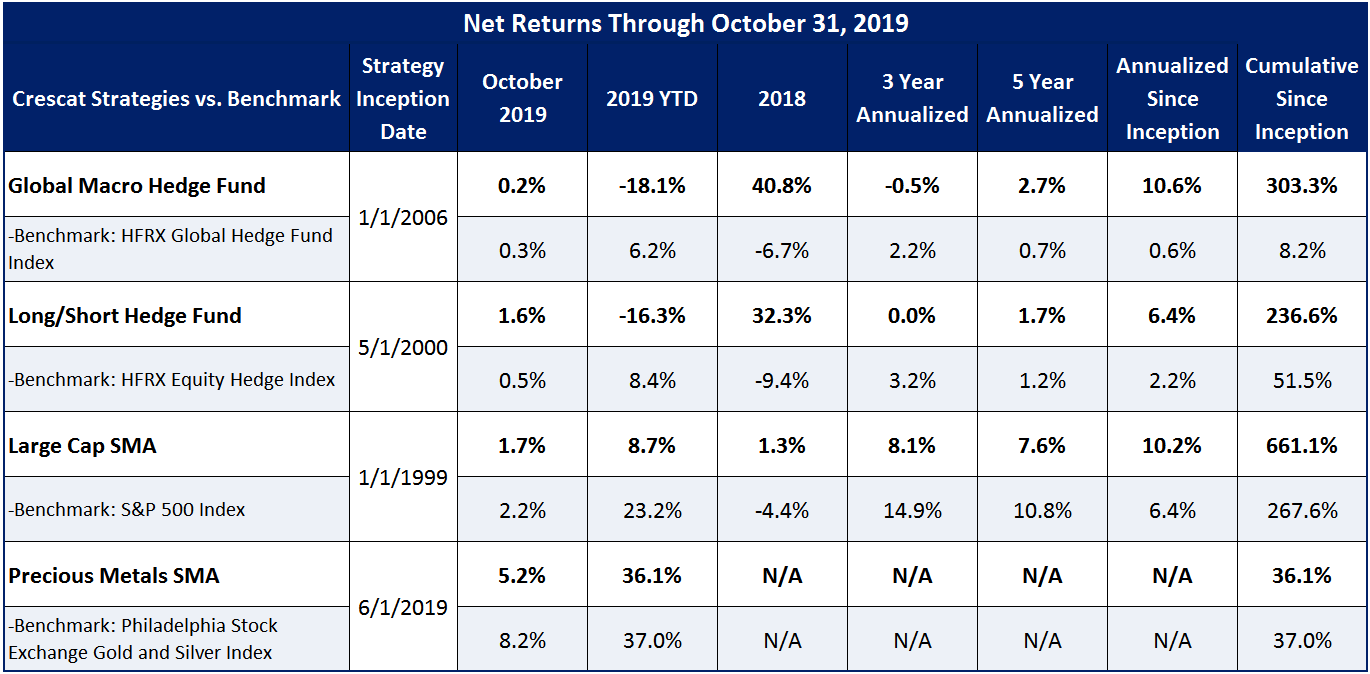Select the 3 Year Annualized header cell
The width and height of the screenshot is (1370, 674).
click(x=912, y=98)
